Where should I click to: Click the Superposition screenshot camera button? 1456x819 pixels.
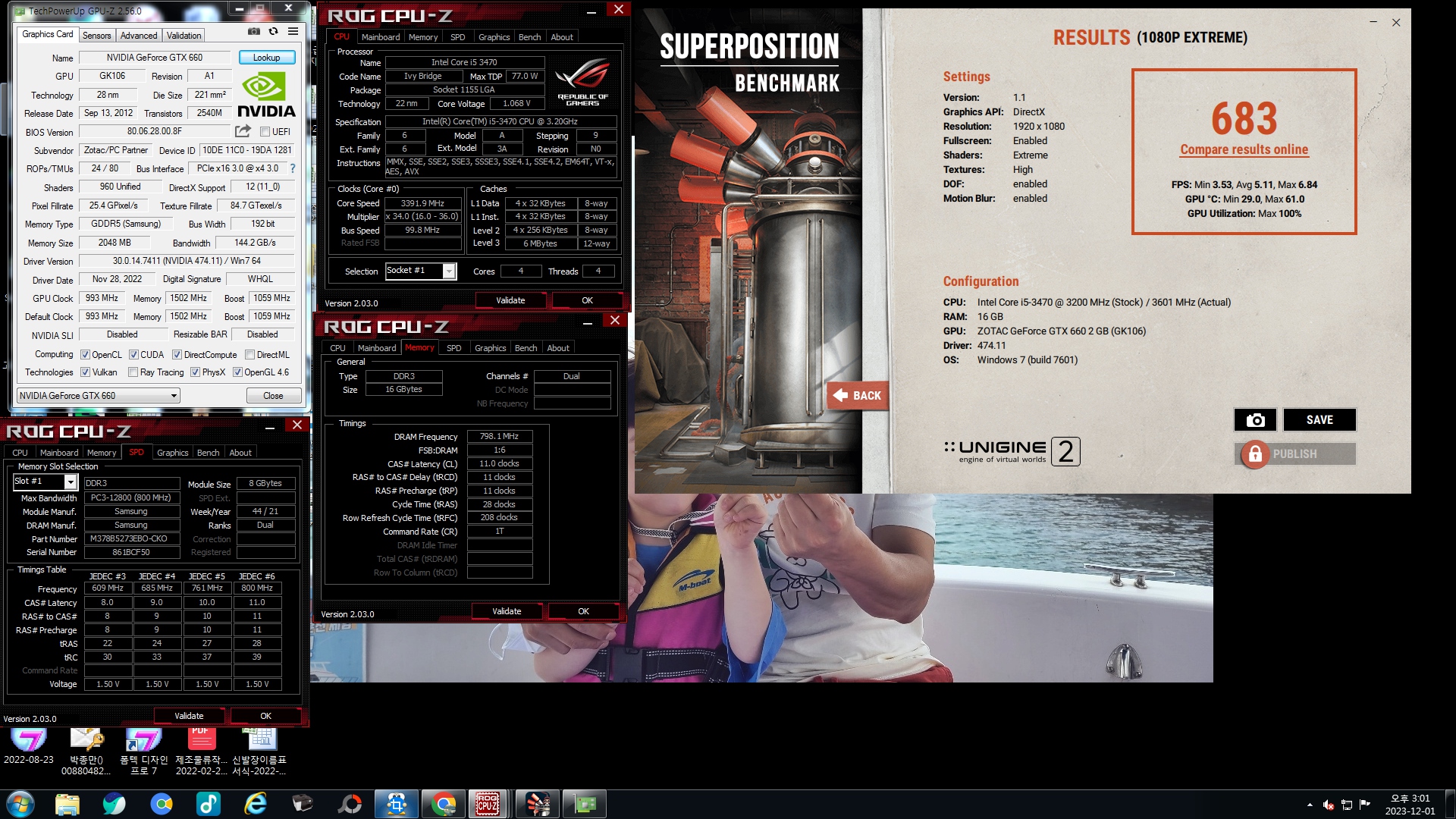click(x=1255, y=419)
